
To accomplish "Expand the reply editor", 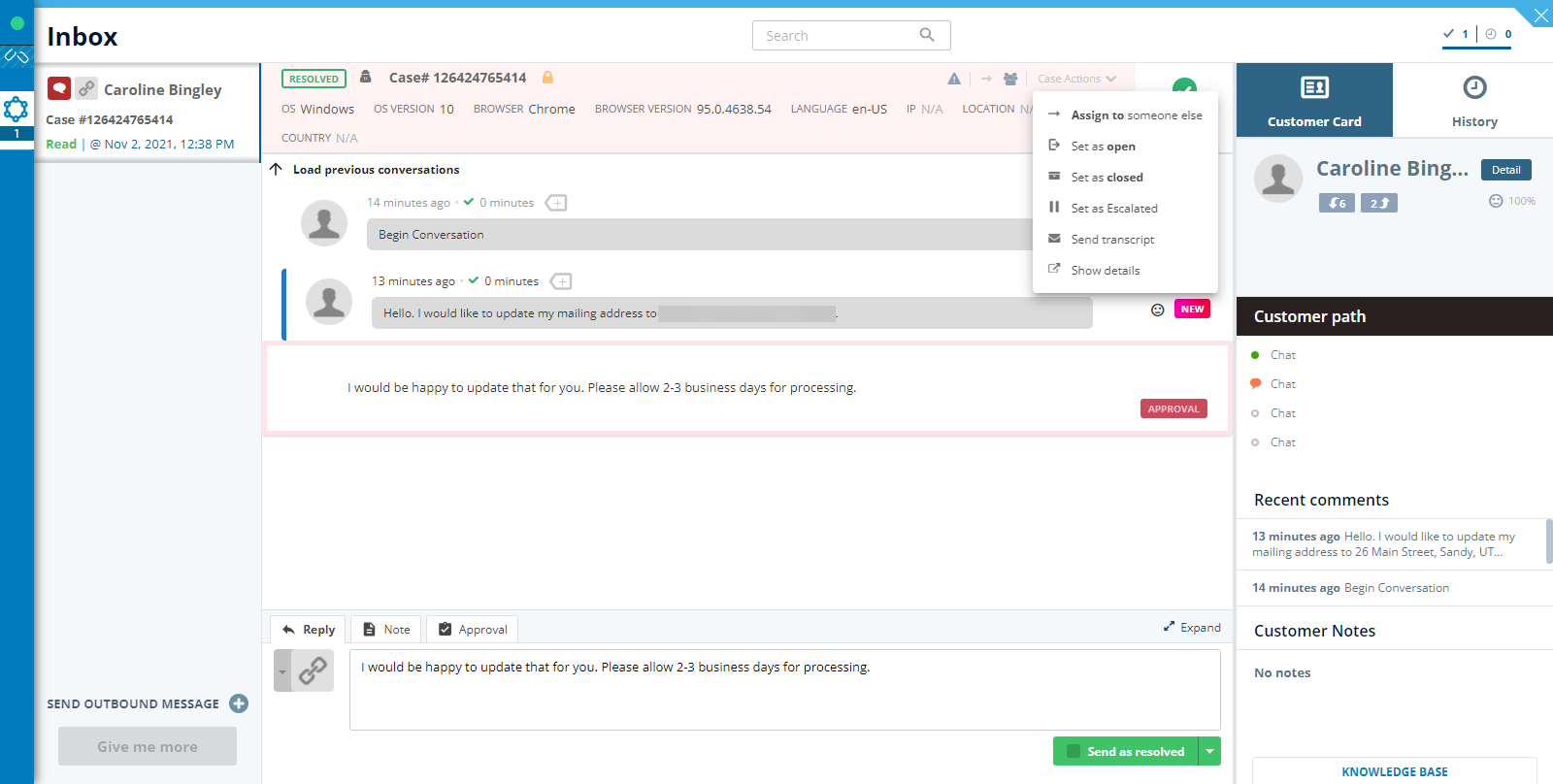I will point(1192,627).
